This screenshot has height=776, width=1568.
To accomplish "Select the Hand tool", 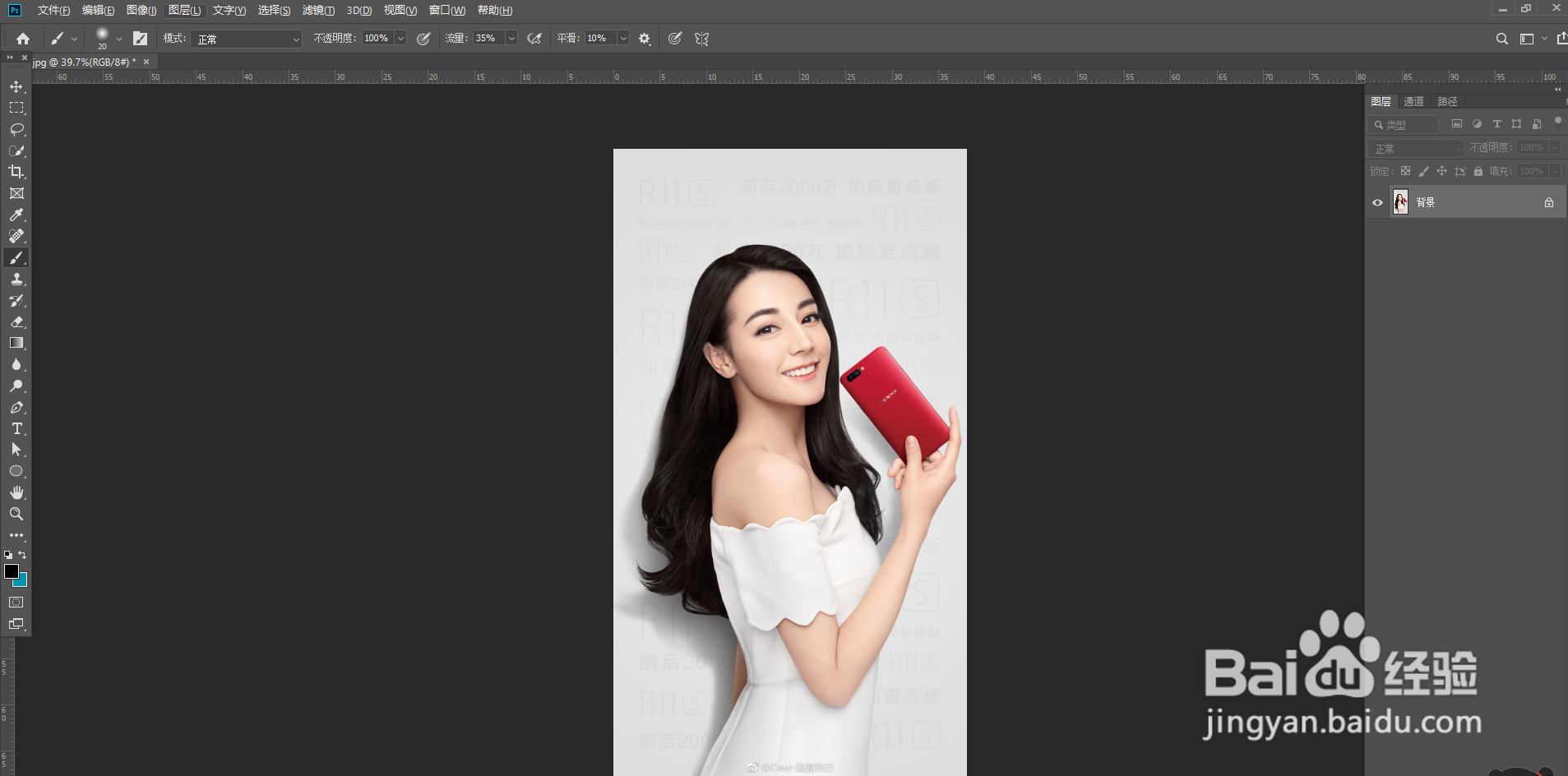I will click(16, 492).
